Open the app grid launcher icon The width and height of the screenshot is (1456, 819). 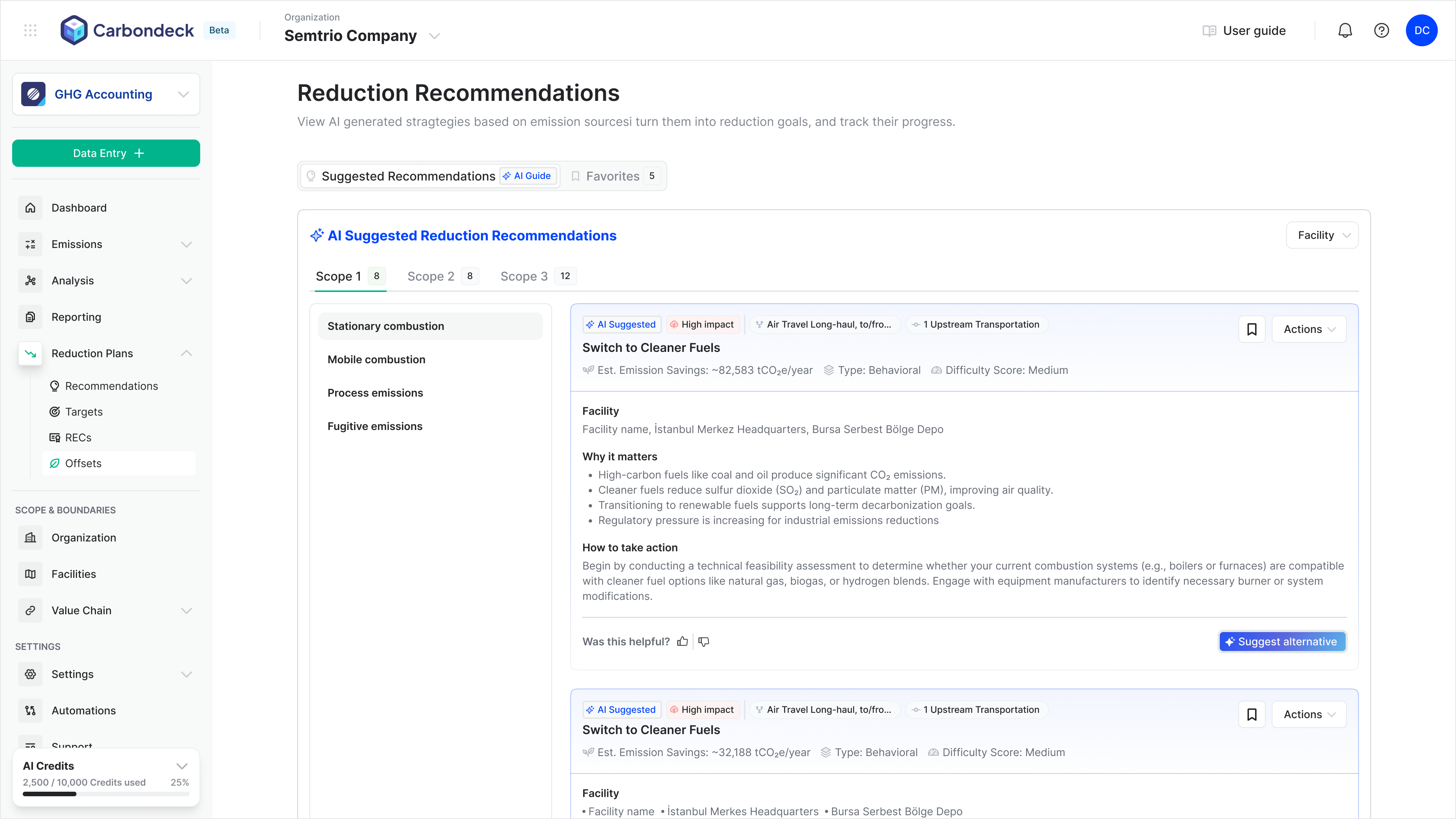point(30,30)
